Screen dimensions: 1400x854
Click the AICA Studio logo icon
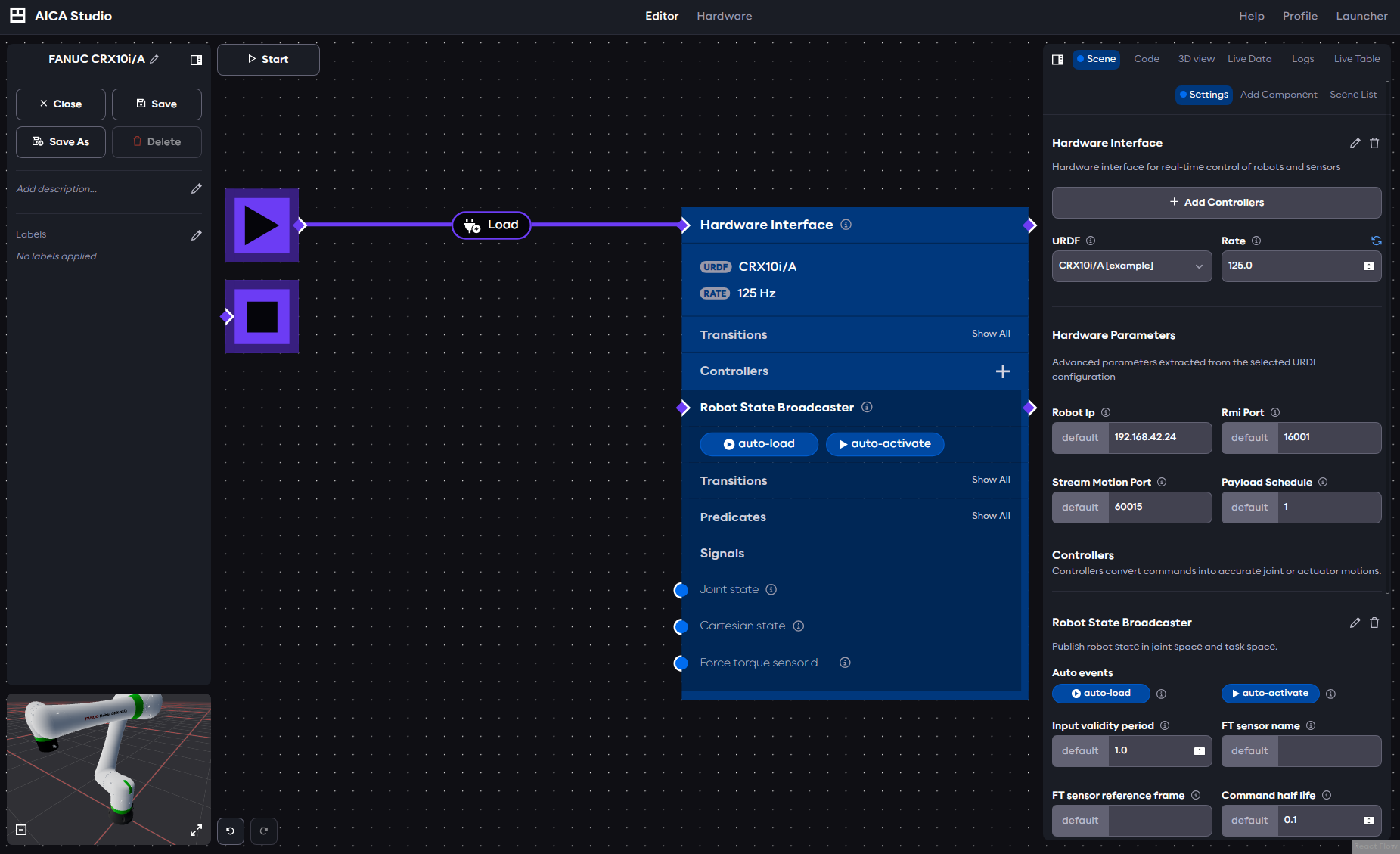click(17, 15)
